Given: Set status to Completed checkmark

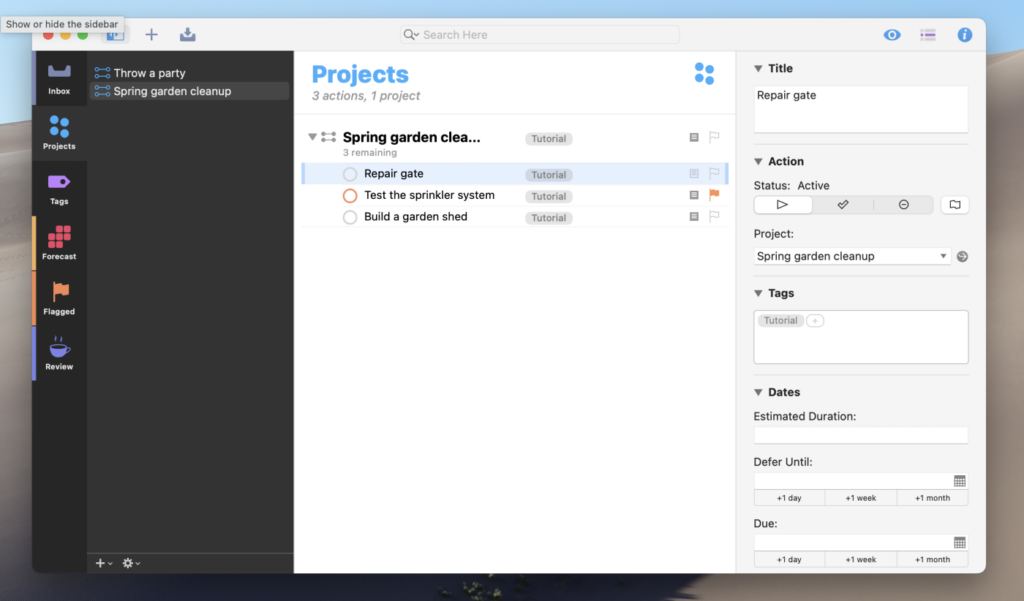Looking at the screenshot, I should pos(842,204).
